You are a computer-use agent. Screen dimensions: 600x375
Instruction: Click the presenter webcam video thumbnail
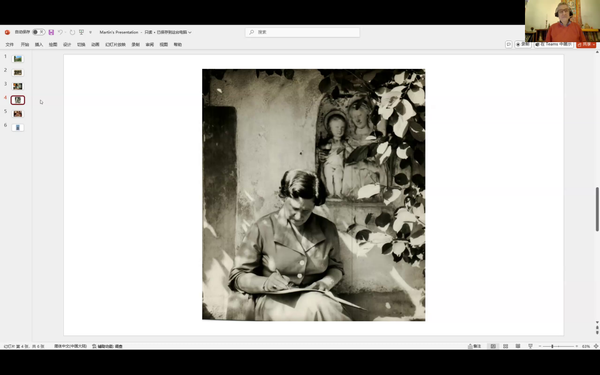point(562,21)
